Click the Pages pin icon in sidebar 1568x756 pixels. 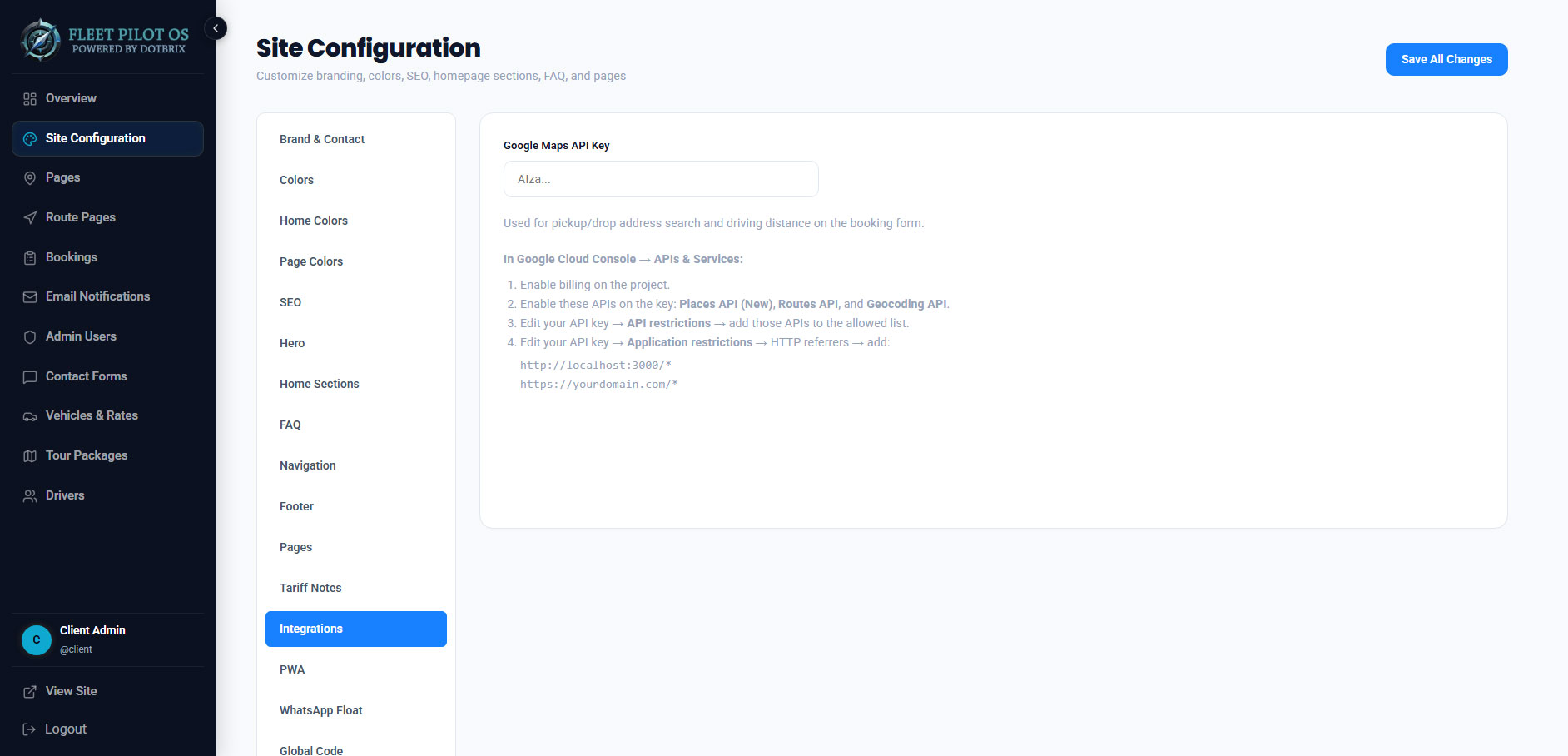(x=30, y=178)
